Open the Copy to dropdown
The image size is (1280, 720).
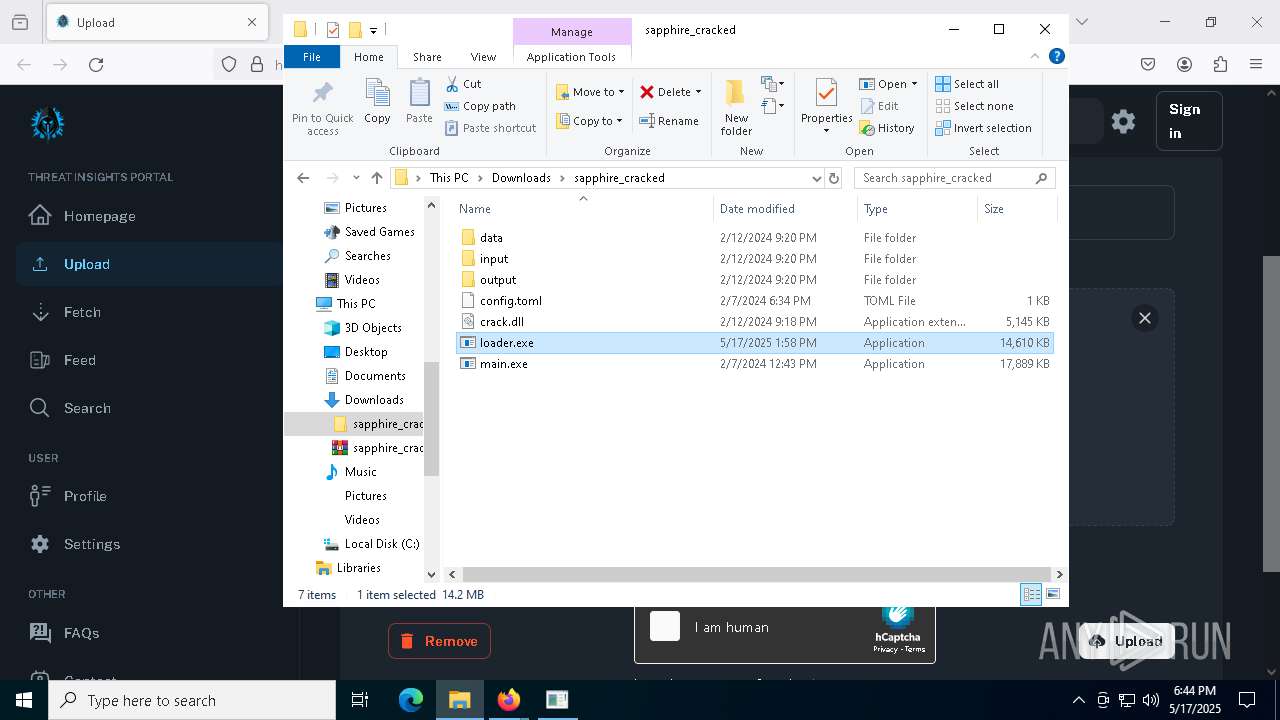(589, 121)
